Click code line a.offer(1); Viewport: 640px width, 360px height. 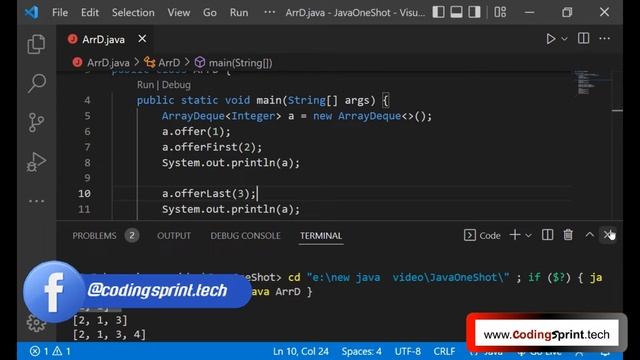pos(196,131)
